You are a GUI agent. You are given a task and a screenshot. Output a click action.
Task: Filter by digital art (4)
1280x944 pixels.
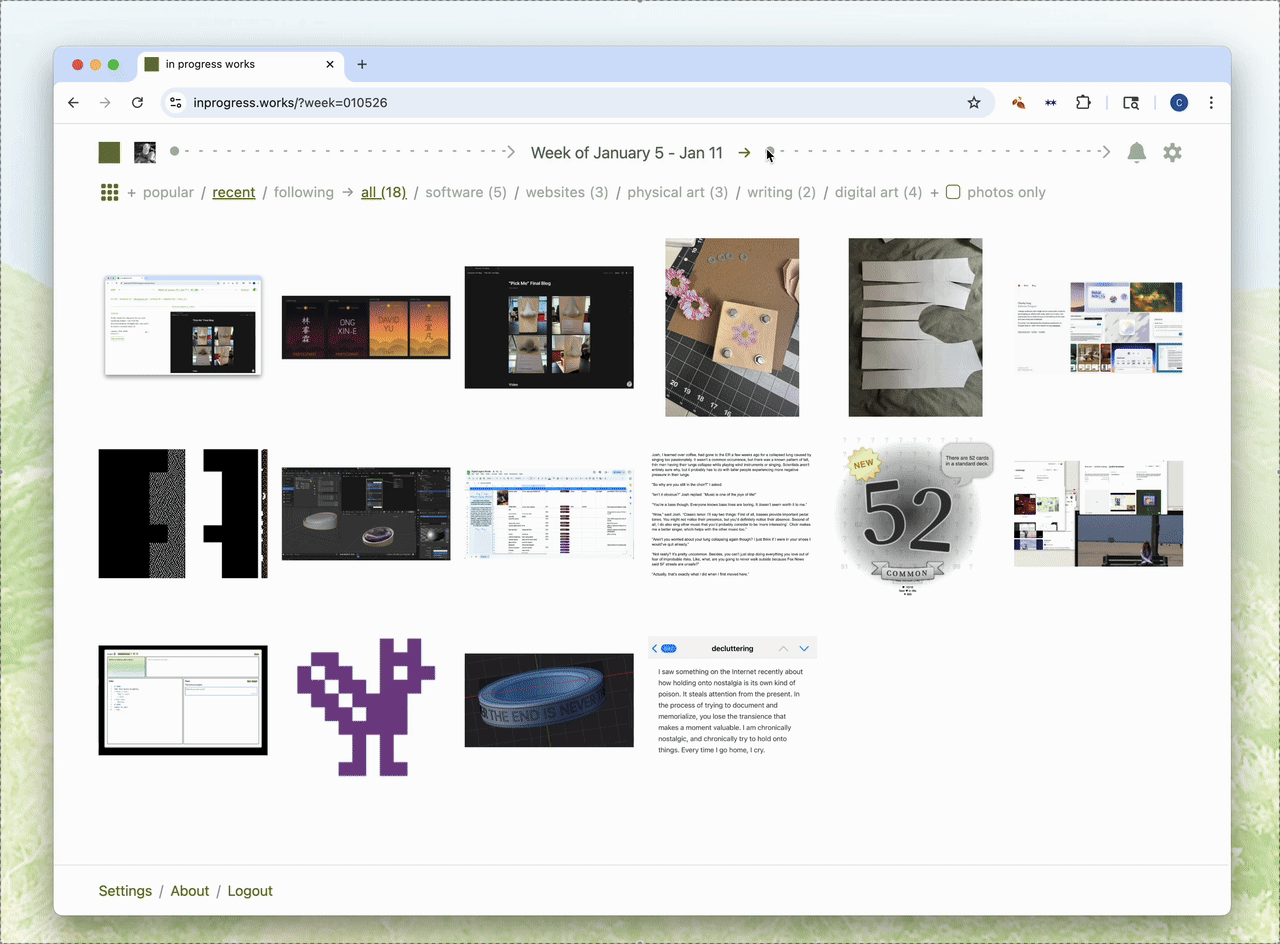pyautogui.click(x=879, y=192)
